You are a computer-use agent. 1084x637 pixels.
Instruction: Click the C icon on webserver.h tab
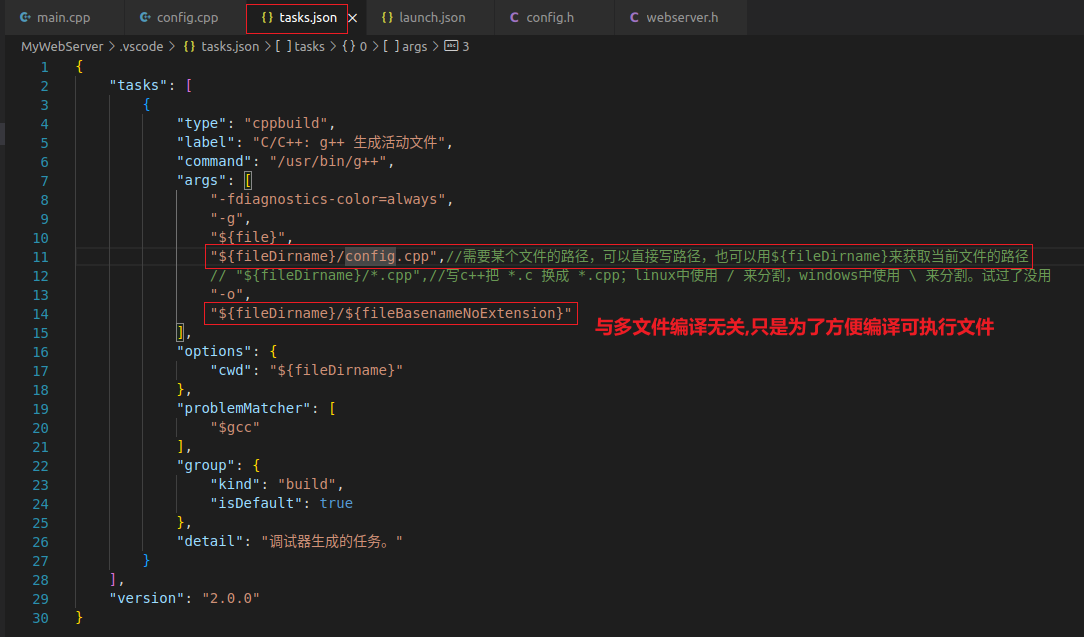click(x=634, y=18)
